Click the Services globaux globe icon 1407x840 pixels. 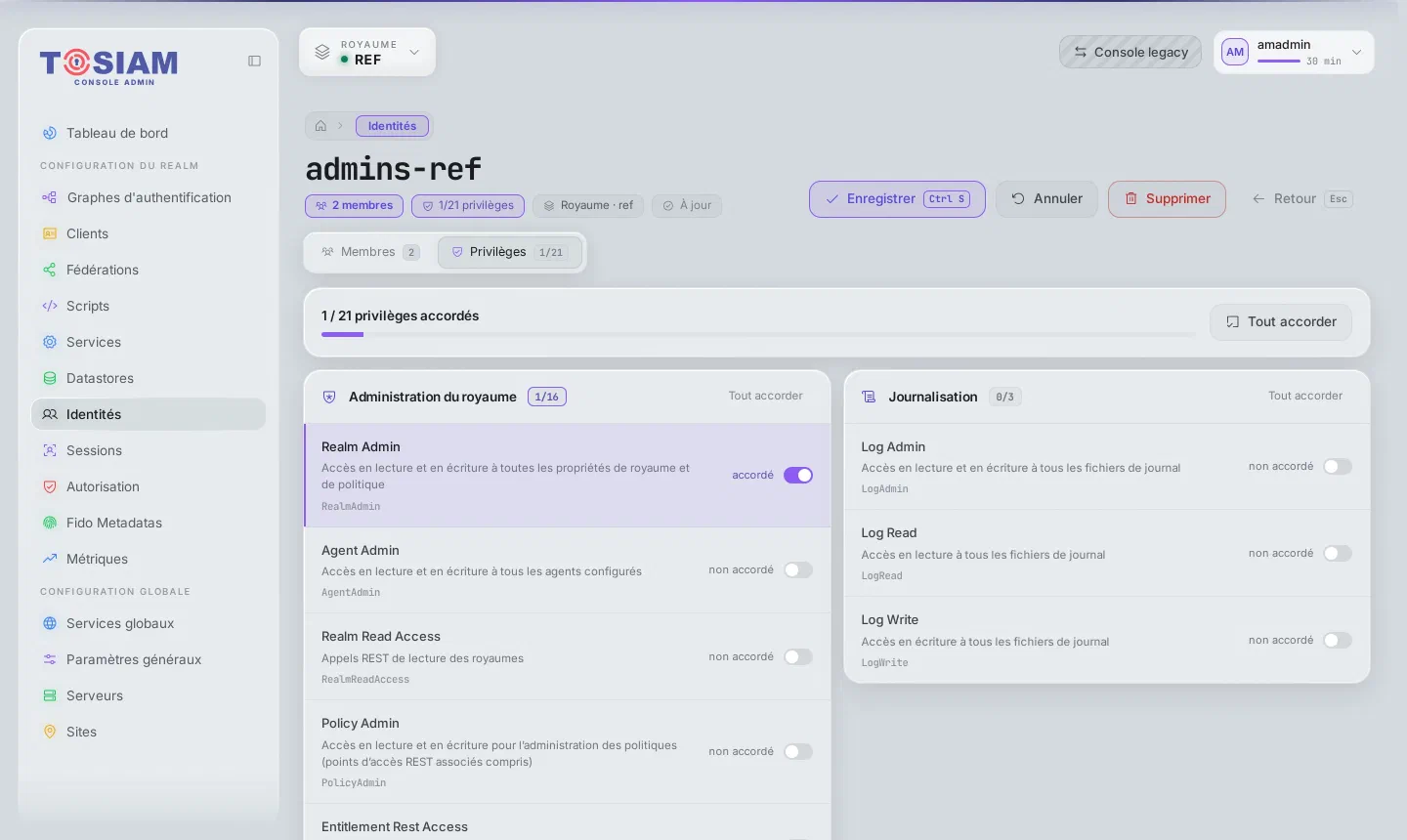pyautogui.click(x=50, y=623)
